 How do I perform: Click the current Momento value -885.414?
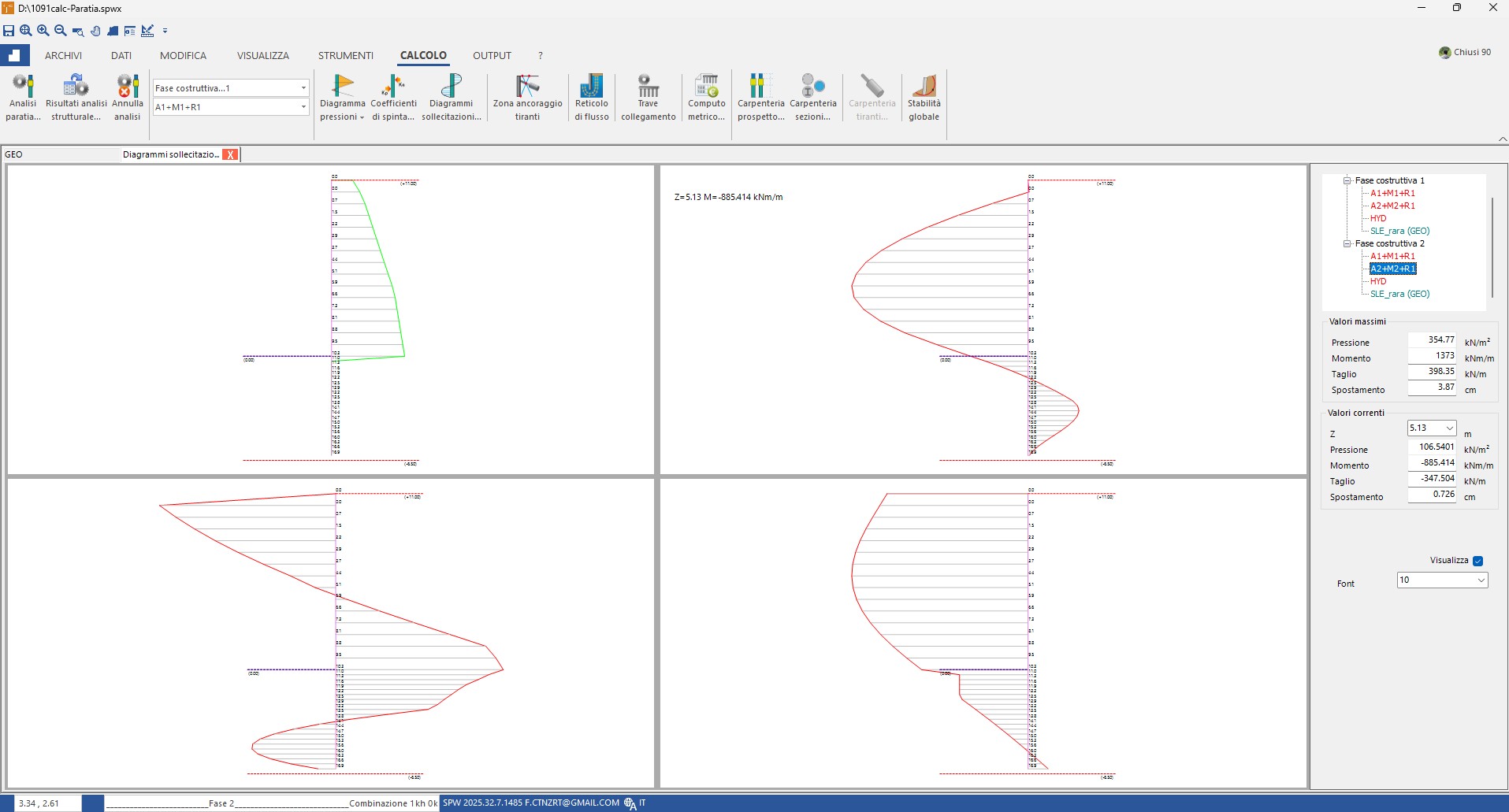point(1432,463)
